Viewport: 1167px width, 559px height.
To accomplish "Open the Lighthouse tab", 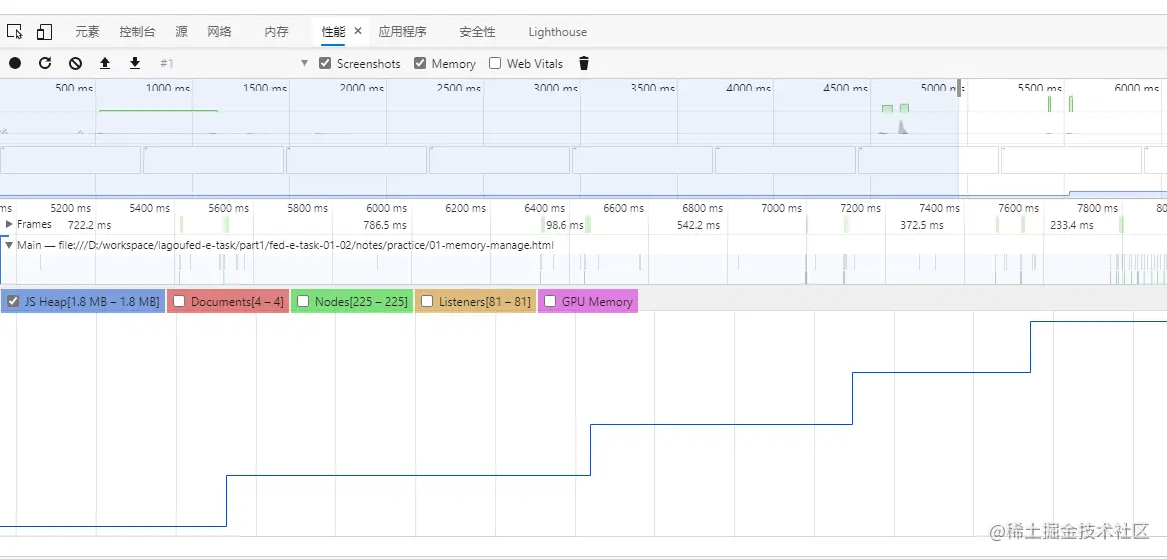I will [x=557, y=32].
